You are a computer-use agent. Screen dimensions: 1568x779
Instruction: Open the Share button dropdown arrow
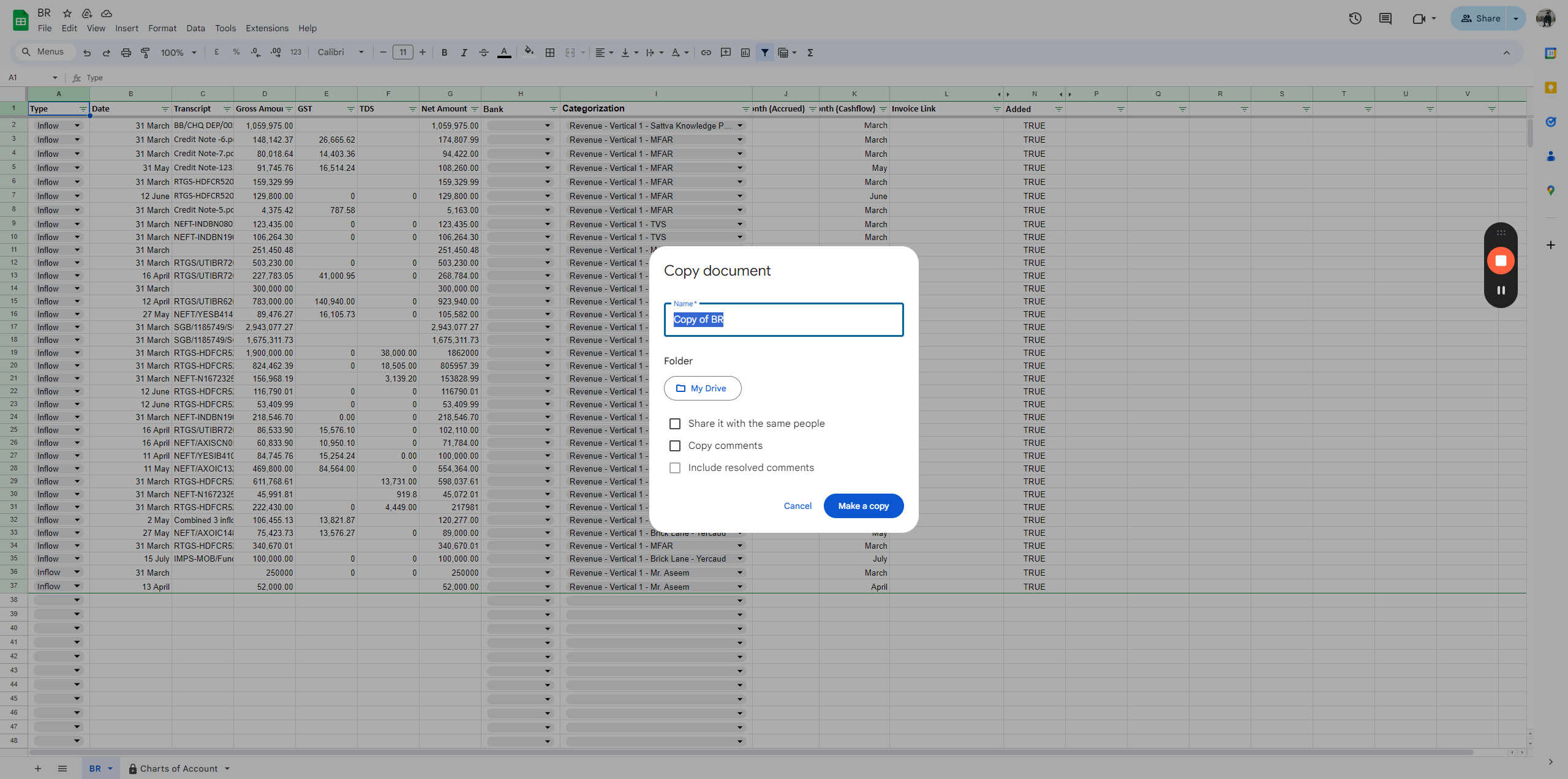[1516, 18]
